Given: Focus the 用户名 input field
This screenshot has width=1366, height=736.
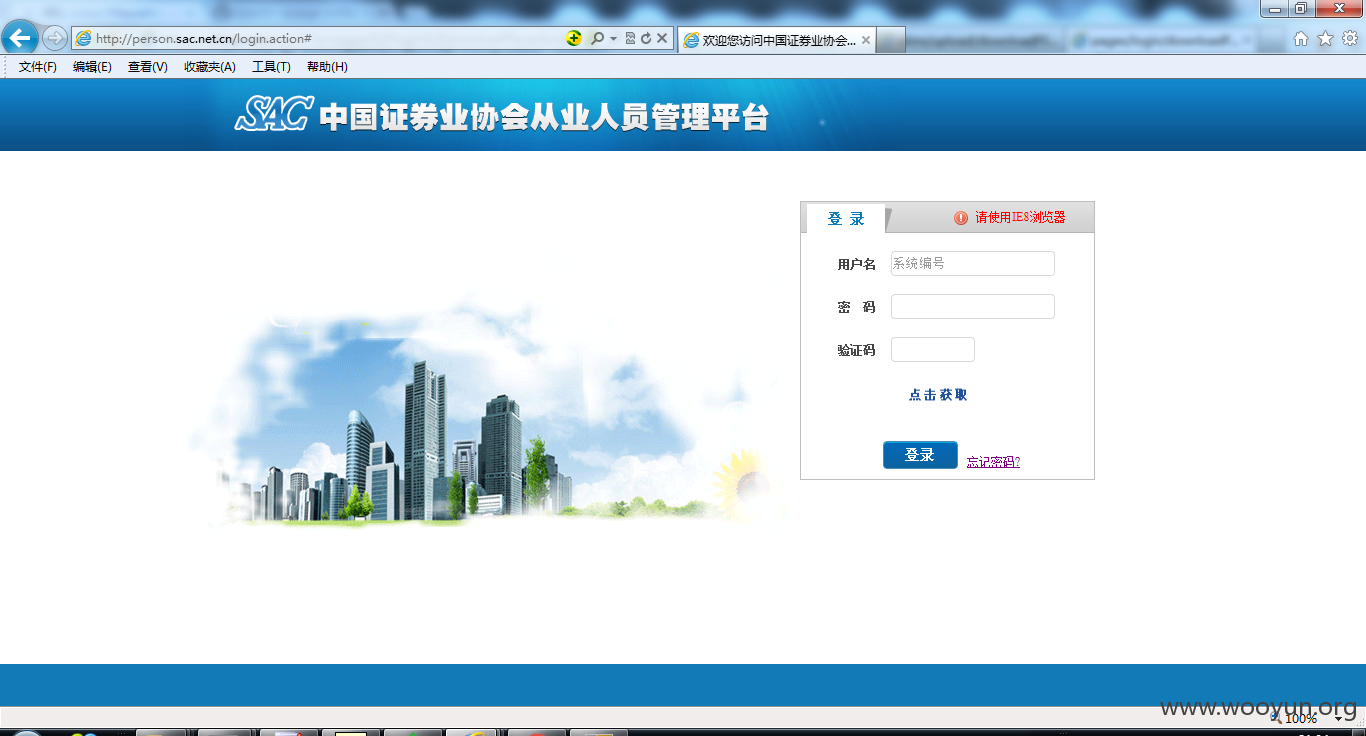Looking at the screenshot, I should pos(972,263).
